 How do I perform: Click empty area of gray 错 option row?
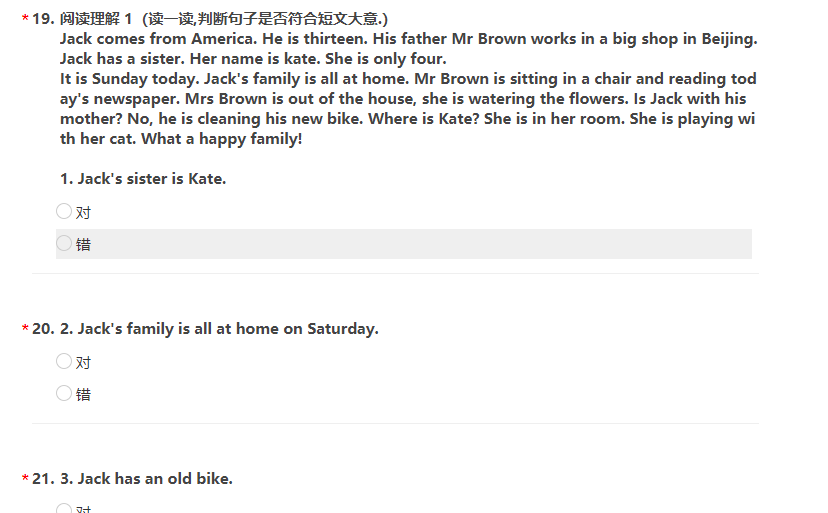point(422,244)
